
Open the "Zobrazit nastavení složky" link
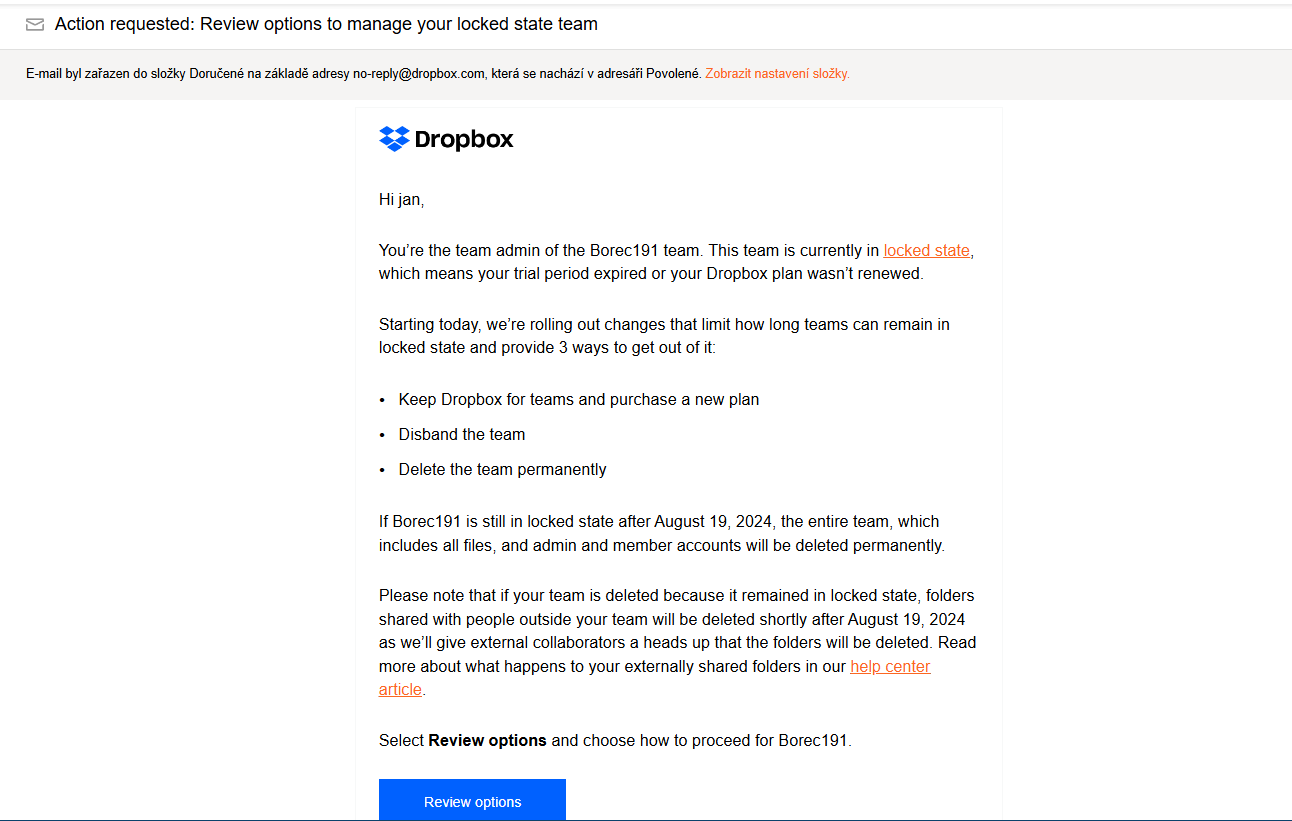(777, 74)
